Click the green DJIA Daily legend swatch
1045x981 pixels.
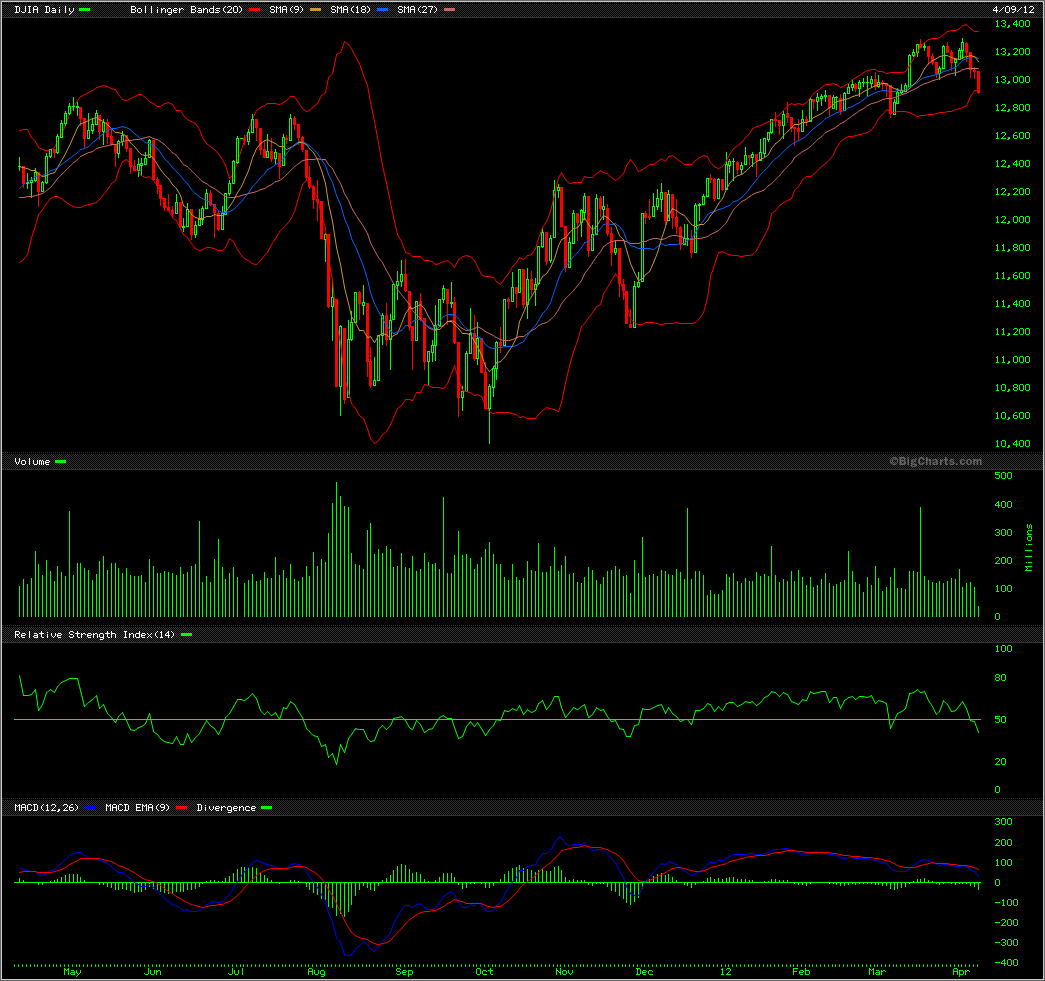click(84, 9)
